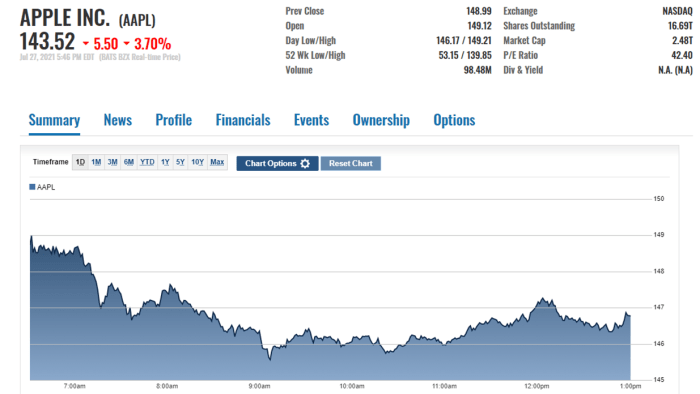The height and width of the screenshot is (394, 700).
Task: Click the red down arrow beside 5.50
Action: click(x=86, y=44)
